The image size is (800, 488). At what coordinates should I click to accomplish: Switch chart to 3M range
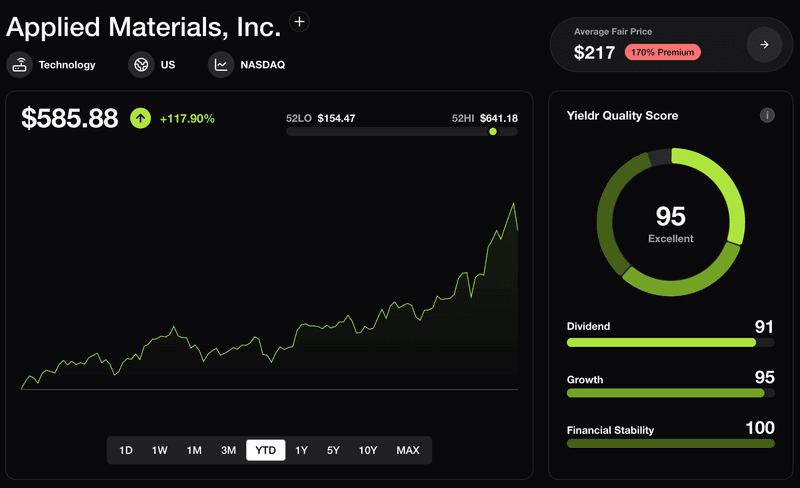[229, 450]
